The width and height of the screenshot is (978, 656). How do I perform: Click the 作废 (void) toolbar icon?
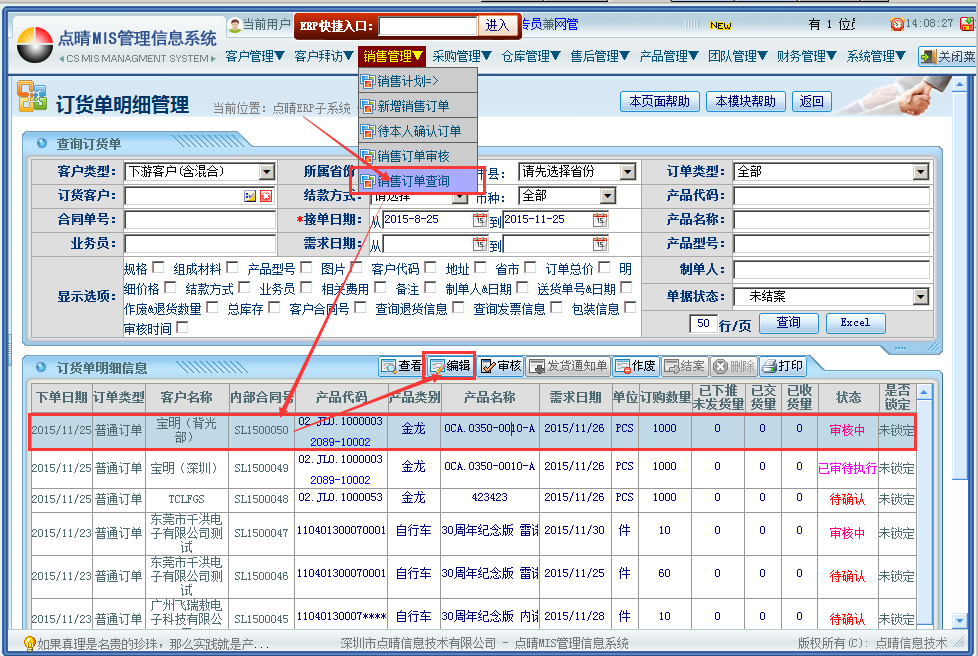tap(635, 366)
